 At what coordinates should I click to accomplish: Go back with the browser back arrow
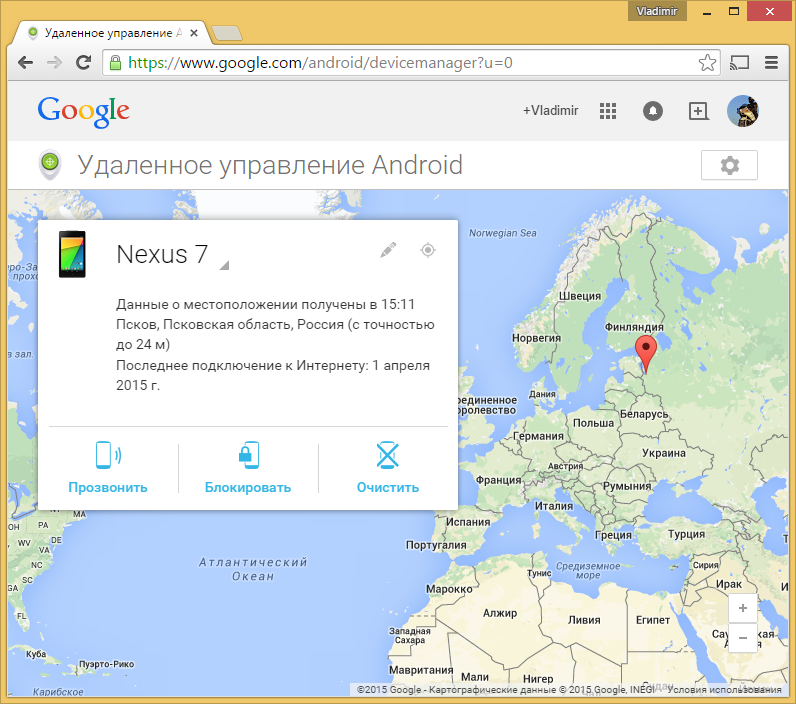tap(25, 62)
